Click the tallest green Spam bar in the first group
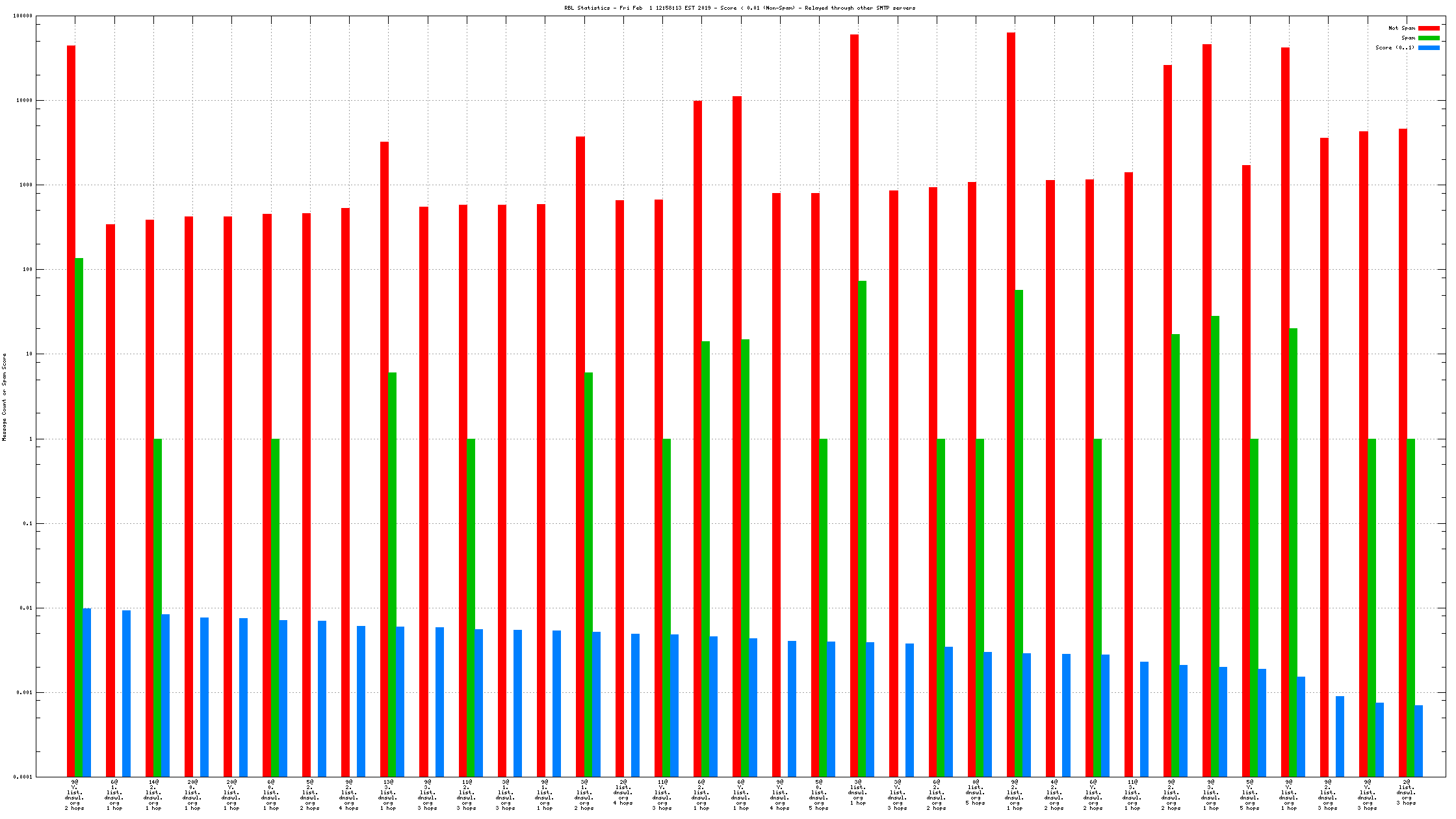This screenshot has height=819, width=1456. pos(79,517)
